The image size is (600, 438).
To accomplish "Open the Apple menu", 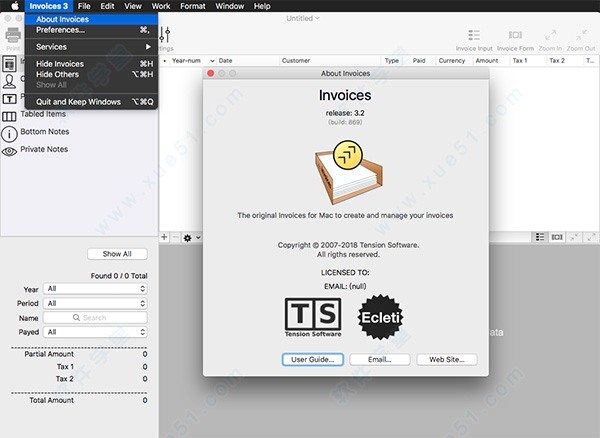I will pos(15,6).
